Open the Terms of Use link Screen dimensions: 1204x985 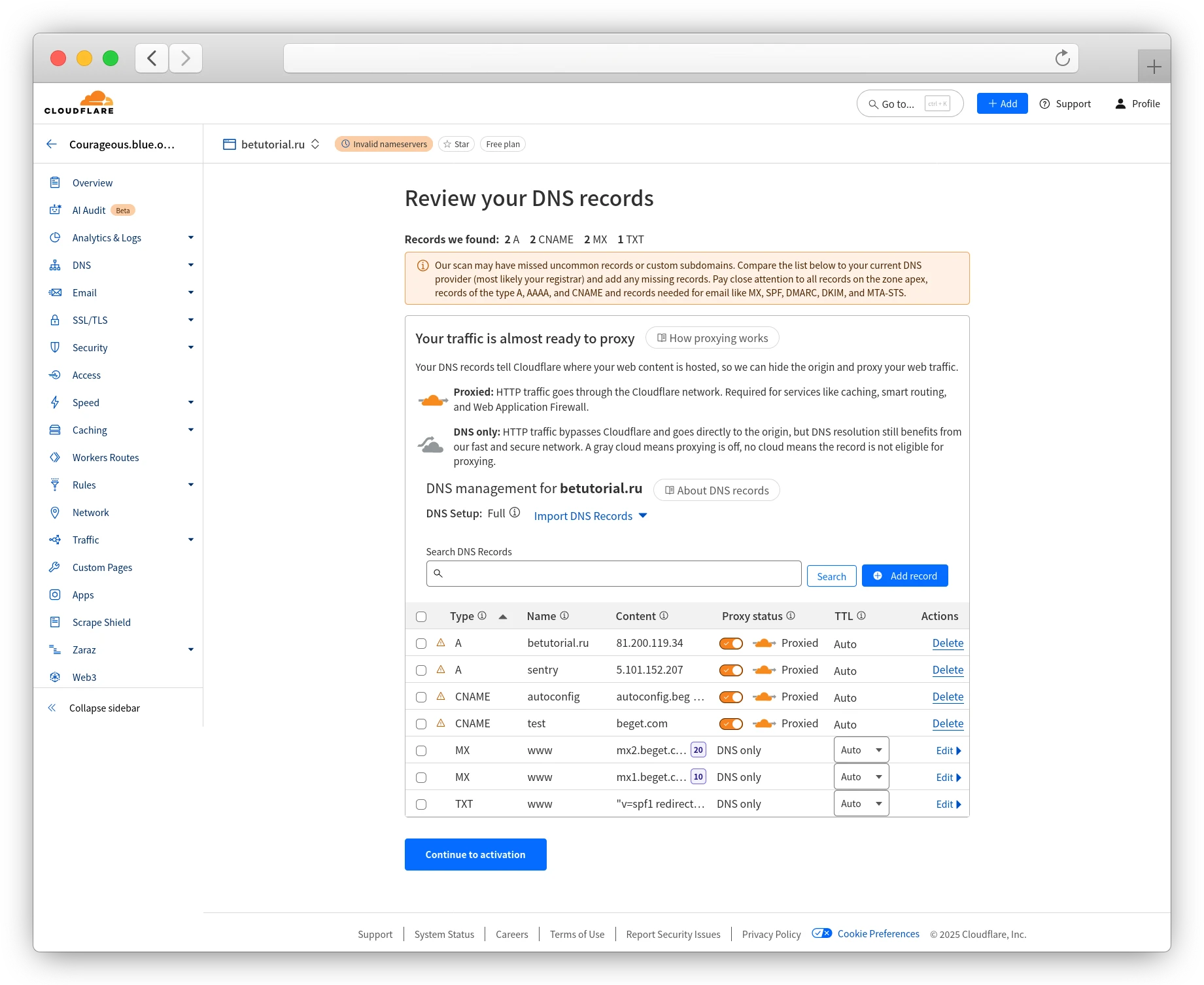pyautogui.click(x=577, y=934)
